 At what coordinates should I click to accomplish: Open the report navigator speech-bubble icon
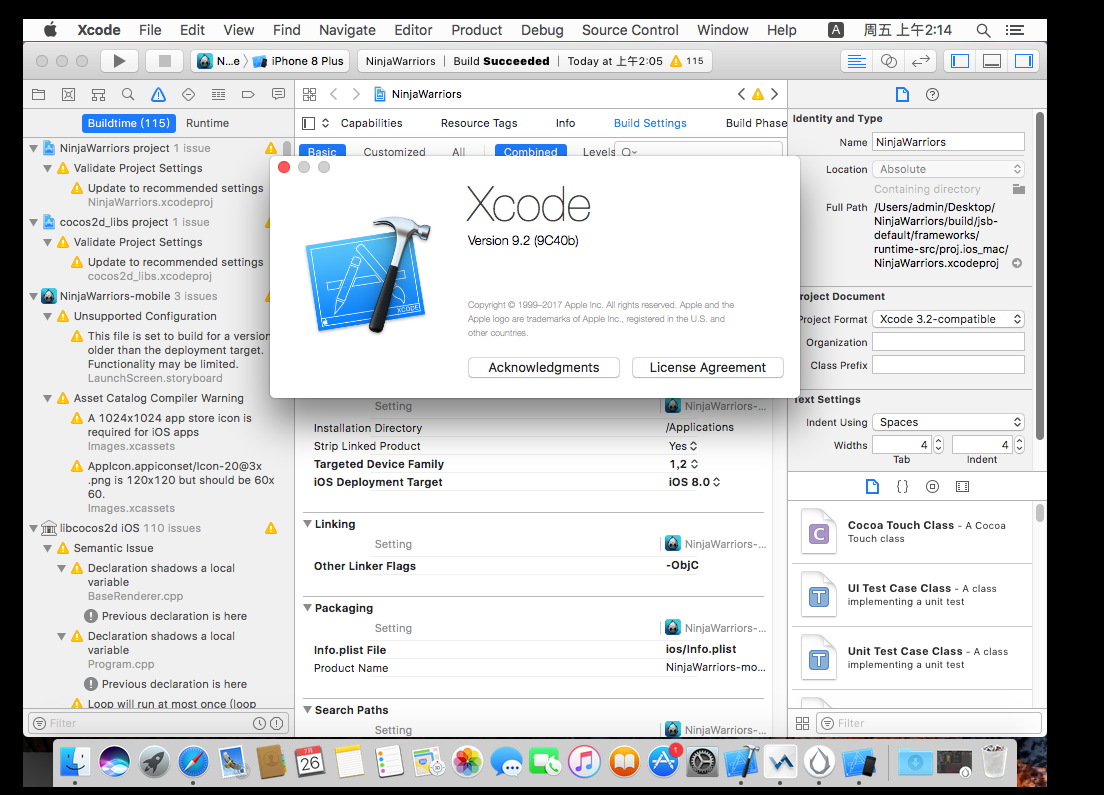[x=278, y=94]
